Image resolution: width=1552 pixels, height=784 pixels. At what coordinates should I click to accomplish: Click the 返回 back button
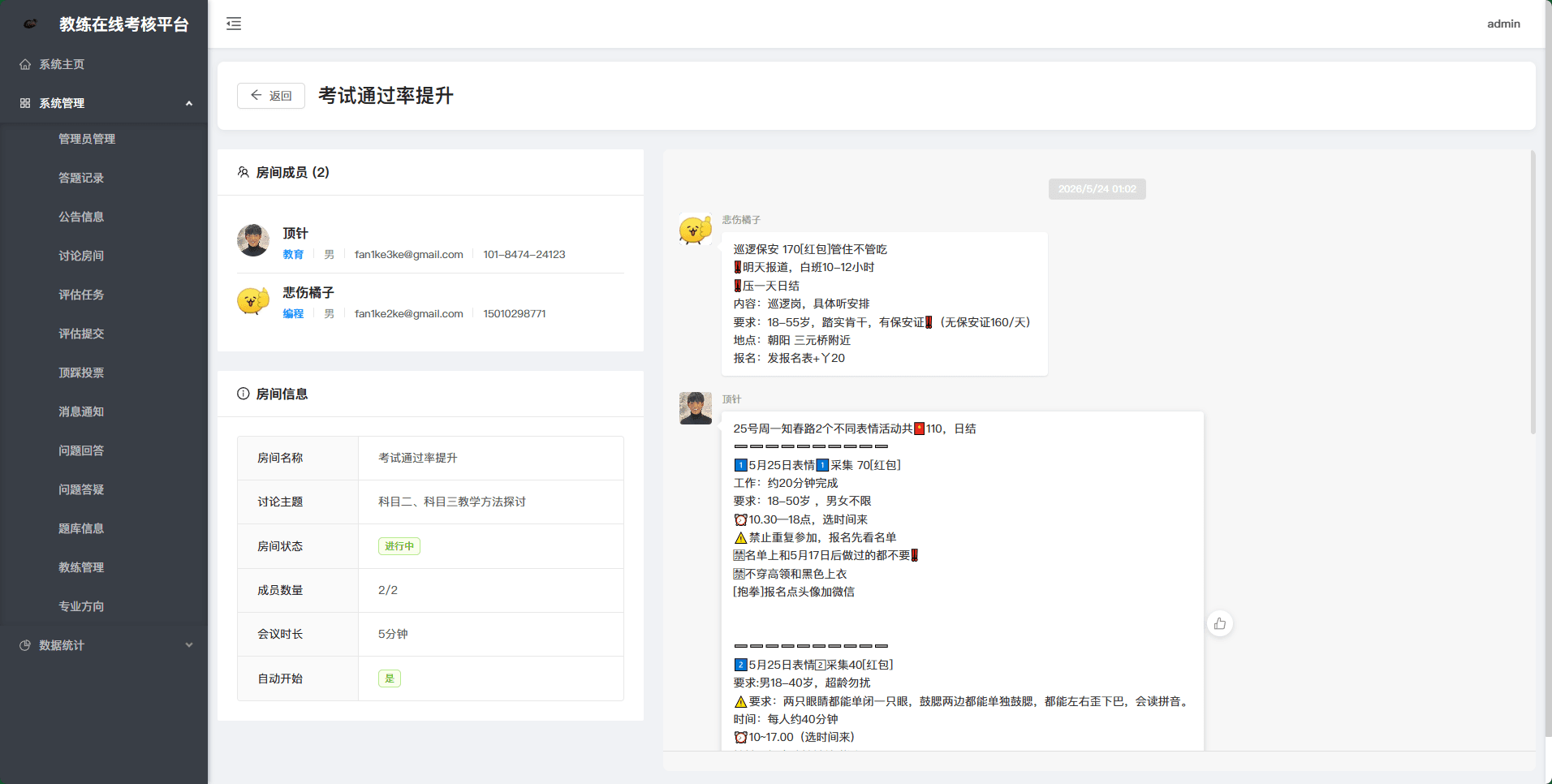click(271, 96)
